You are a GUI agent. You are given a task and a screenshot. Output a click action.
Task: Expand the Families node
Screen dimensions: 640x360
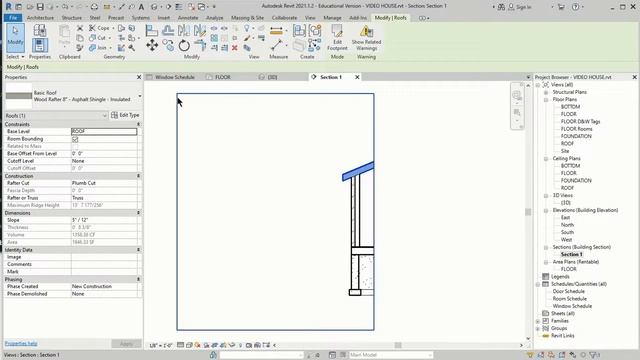click(x=538, y=321)
